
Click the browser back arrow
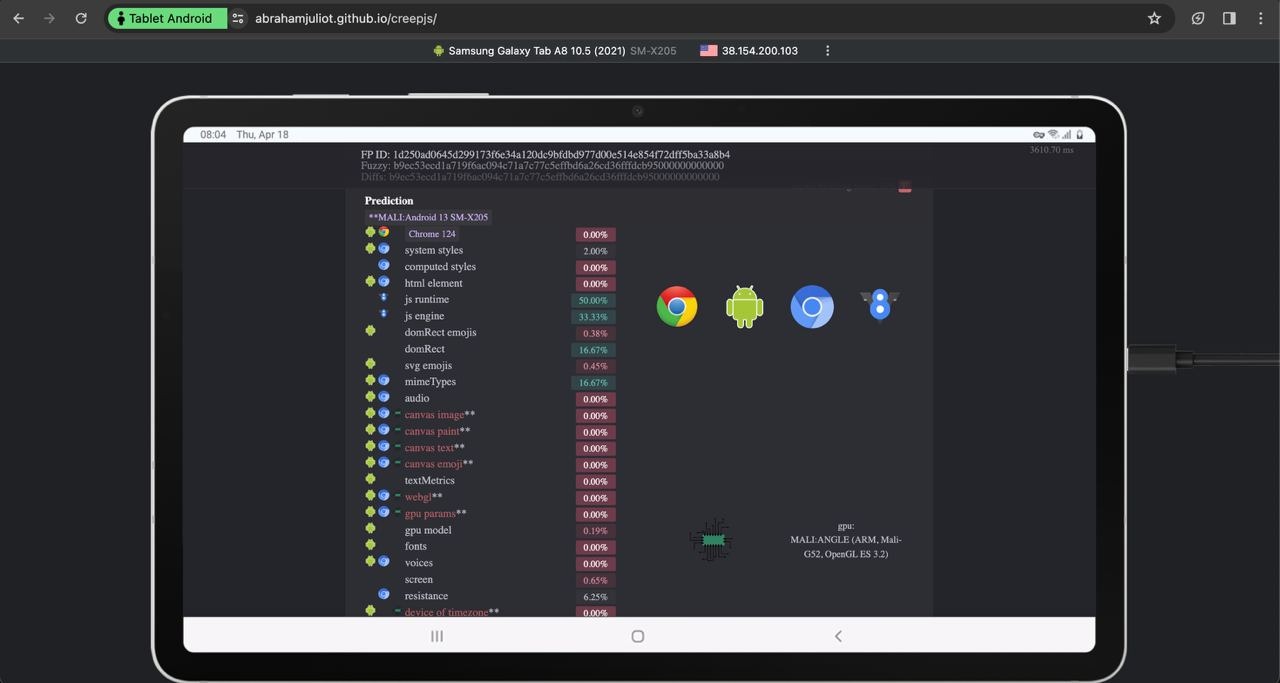(18, 18)
